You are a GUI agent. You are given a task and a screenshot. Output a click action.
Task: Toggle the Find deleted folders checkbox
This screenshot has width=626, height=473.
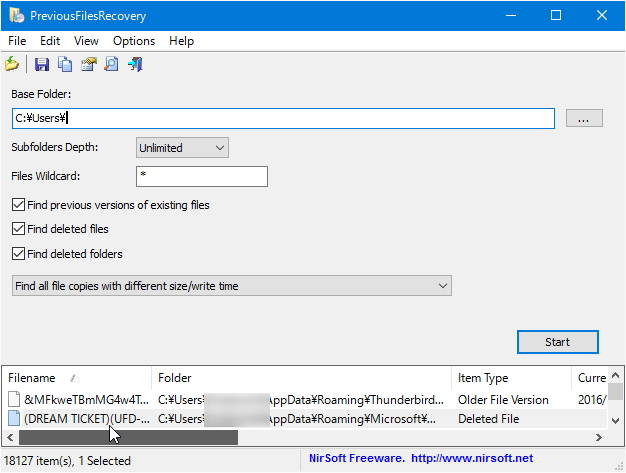click(x=18, y=253)
